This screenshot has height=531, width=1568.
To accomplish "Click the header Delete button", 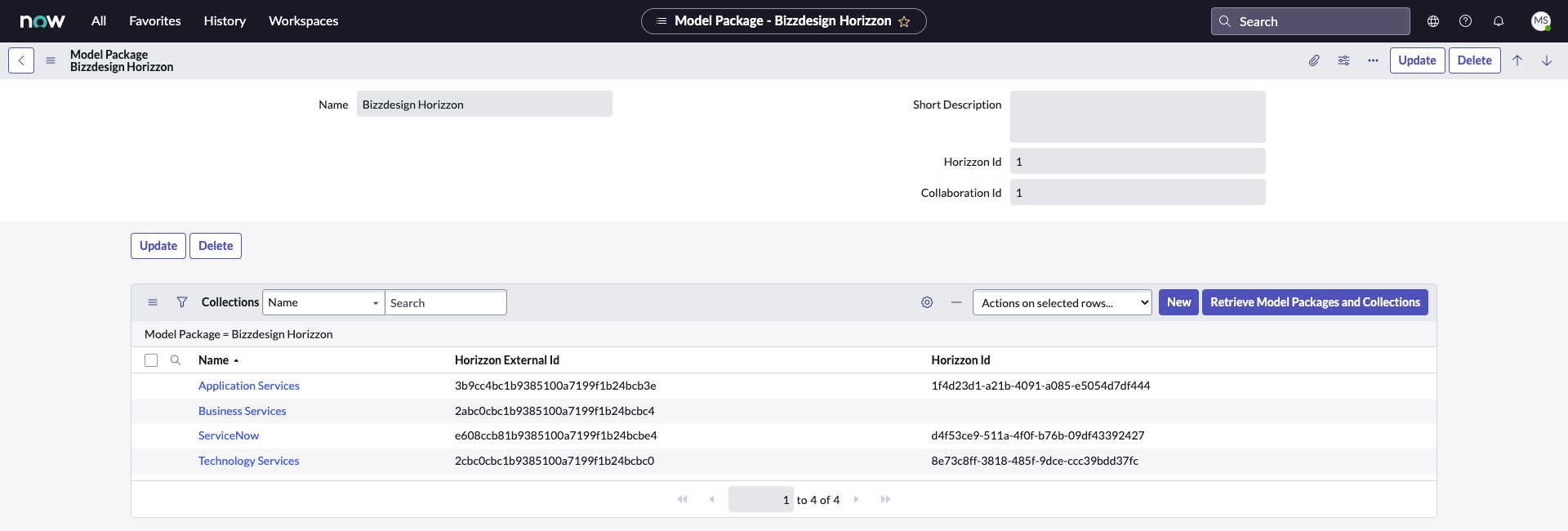I will (1474, 60).
